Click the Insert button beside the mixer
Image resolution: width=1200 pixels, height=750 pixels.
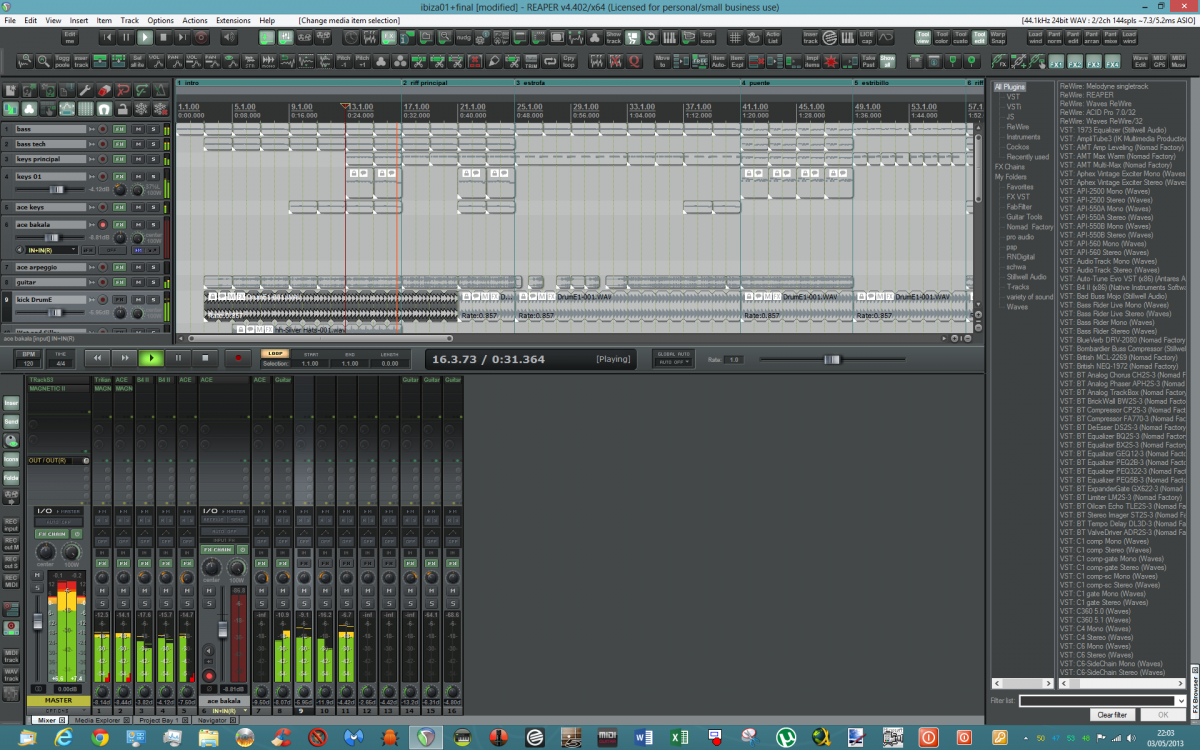click(x=11, y=403)
